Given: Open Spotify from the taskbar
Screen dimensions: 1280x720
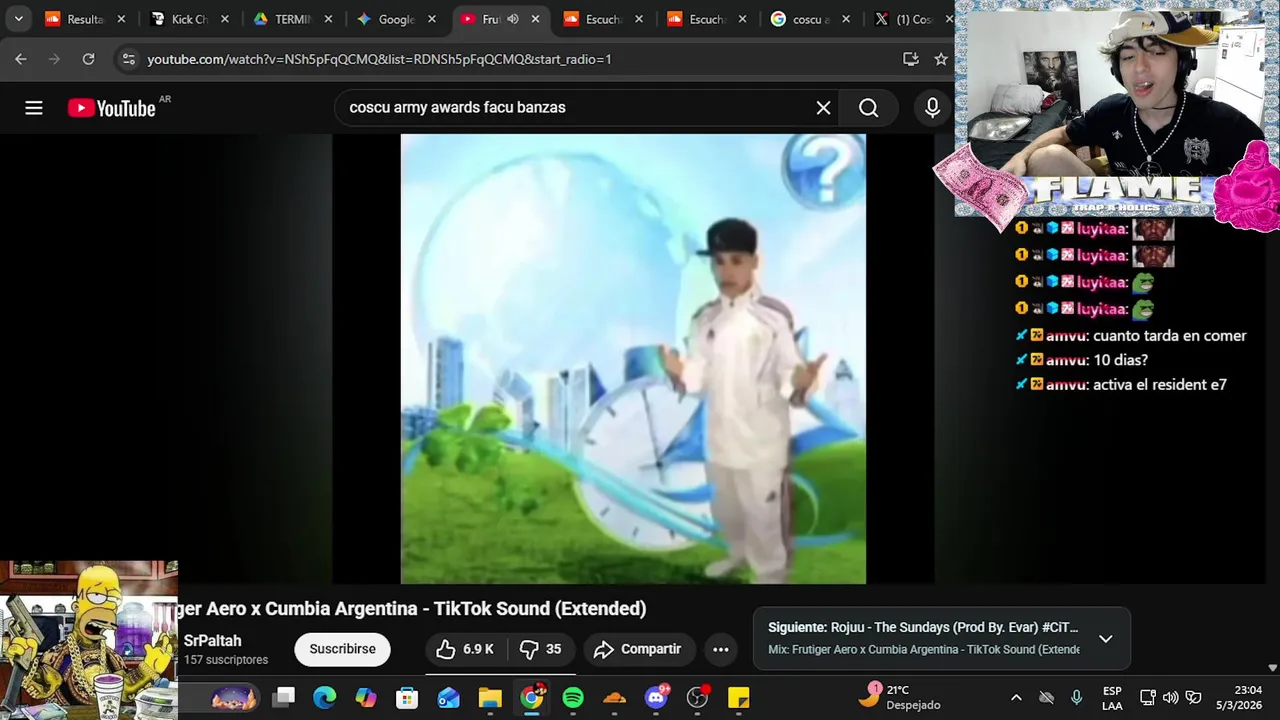Looking at the screenshot, I should [573, 698].
